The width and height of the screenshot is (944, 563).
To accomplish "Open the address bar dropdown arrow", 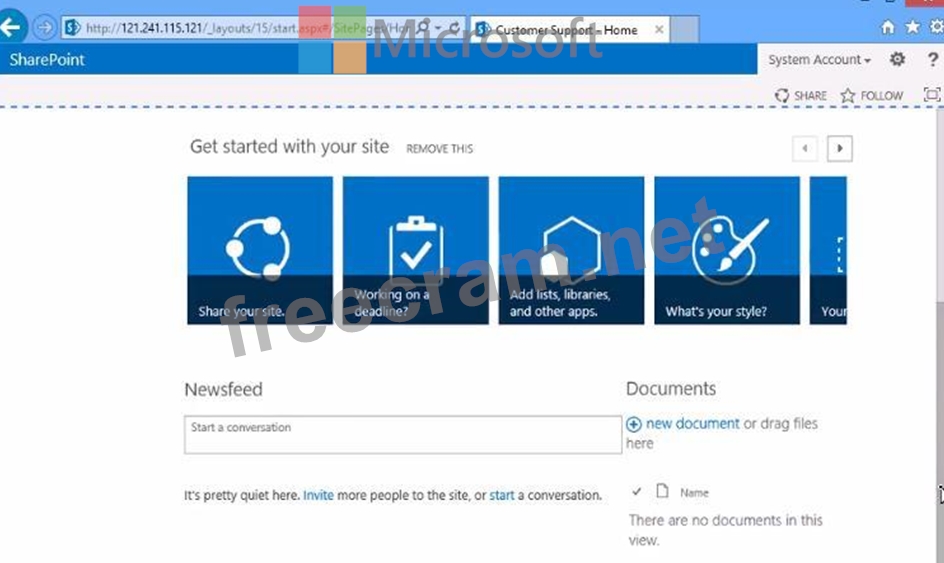I will [438, 28].
